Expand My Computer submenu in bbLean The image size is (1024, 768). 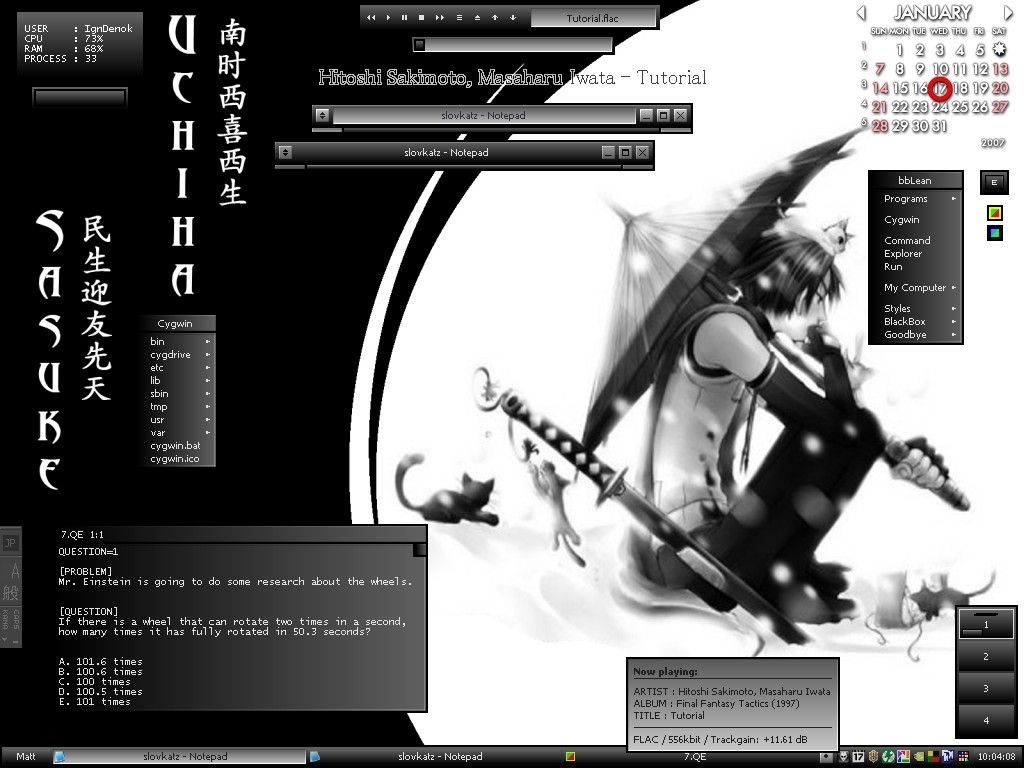(x=916, y=287)
